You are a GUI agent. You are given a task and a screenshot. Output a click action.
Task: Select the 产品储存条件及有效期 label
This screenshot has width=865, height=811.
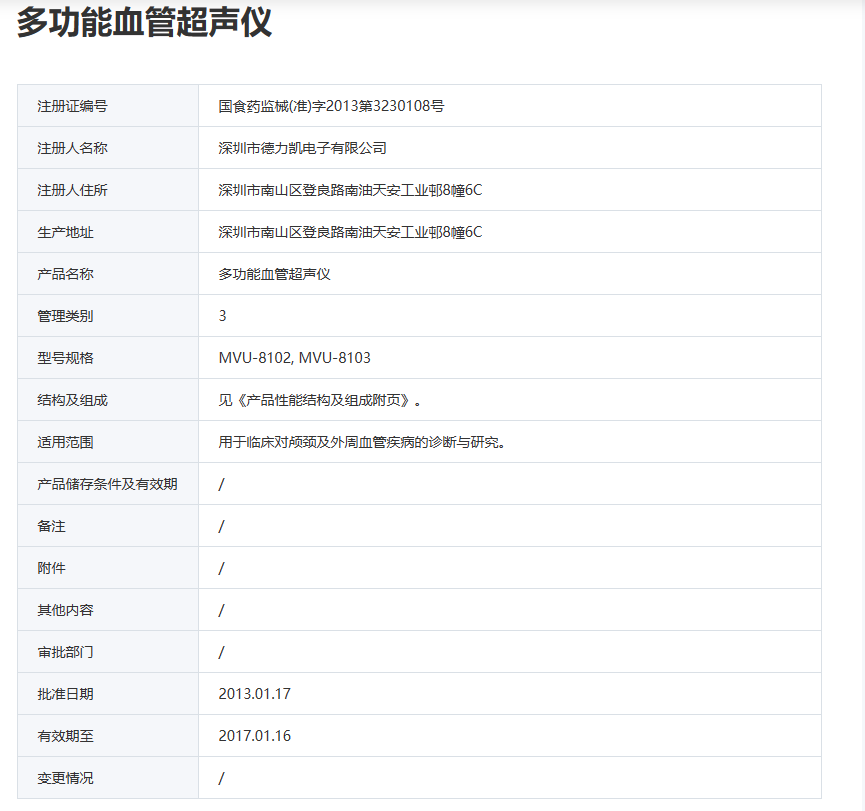107,484
